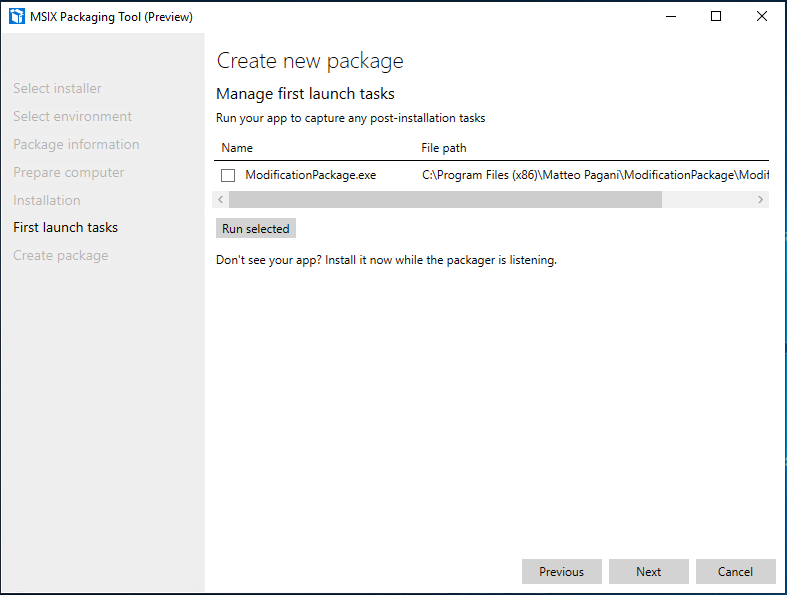Click the Run selected button
Image resolution: width=787 pixels, height=595 pixels.
(x=255, y=228)
